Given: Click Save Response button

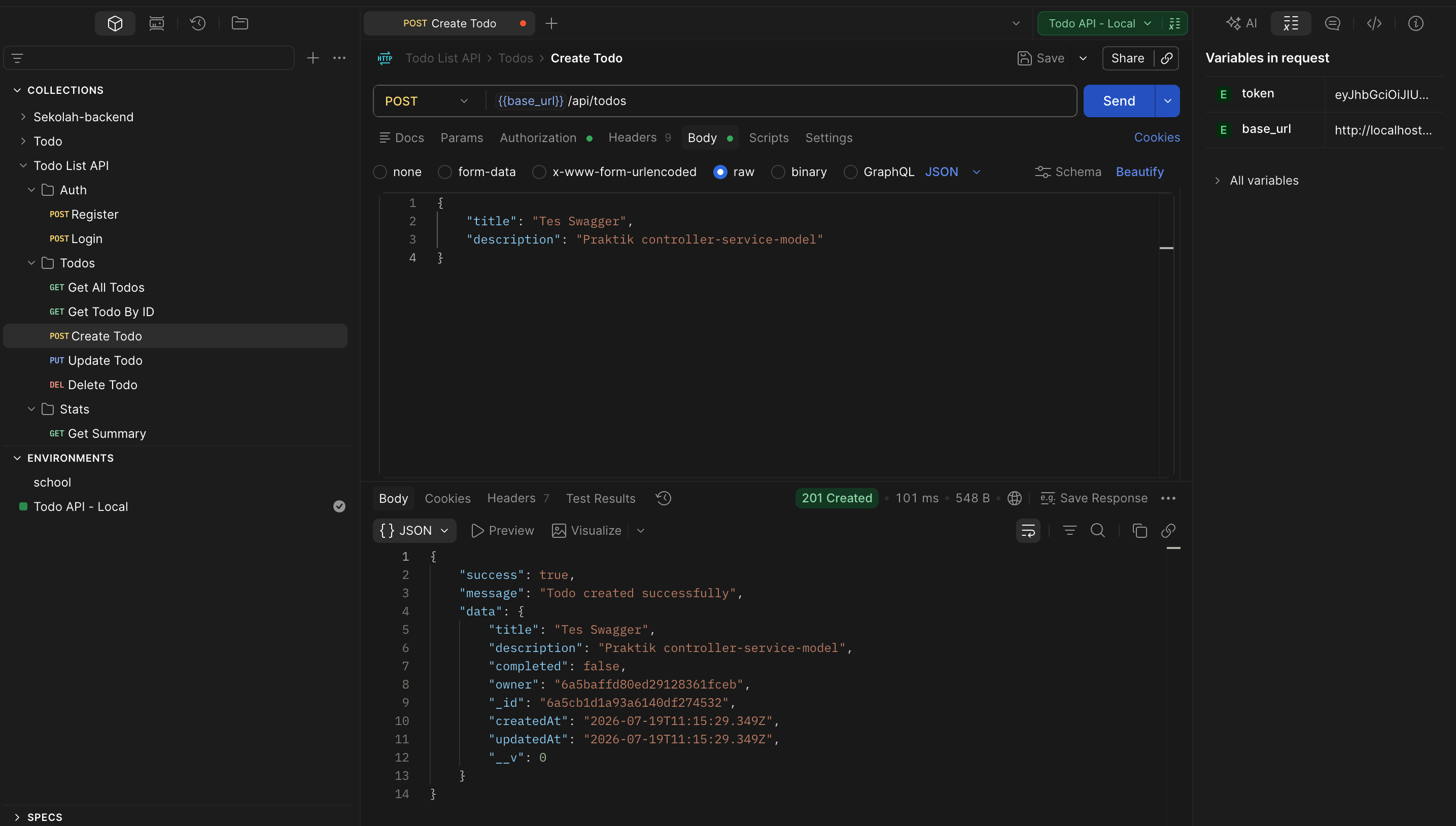Looking at the screenshot, I should click(x=1094, y=498).
